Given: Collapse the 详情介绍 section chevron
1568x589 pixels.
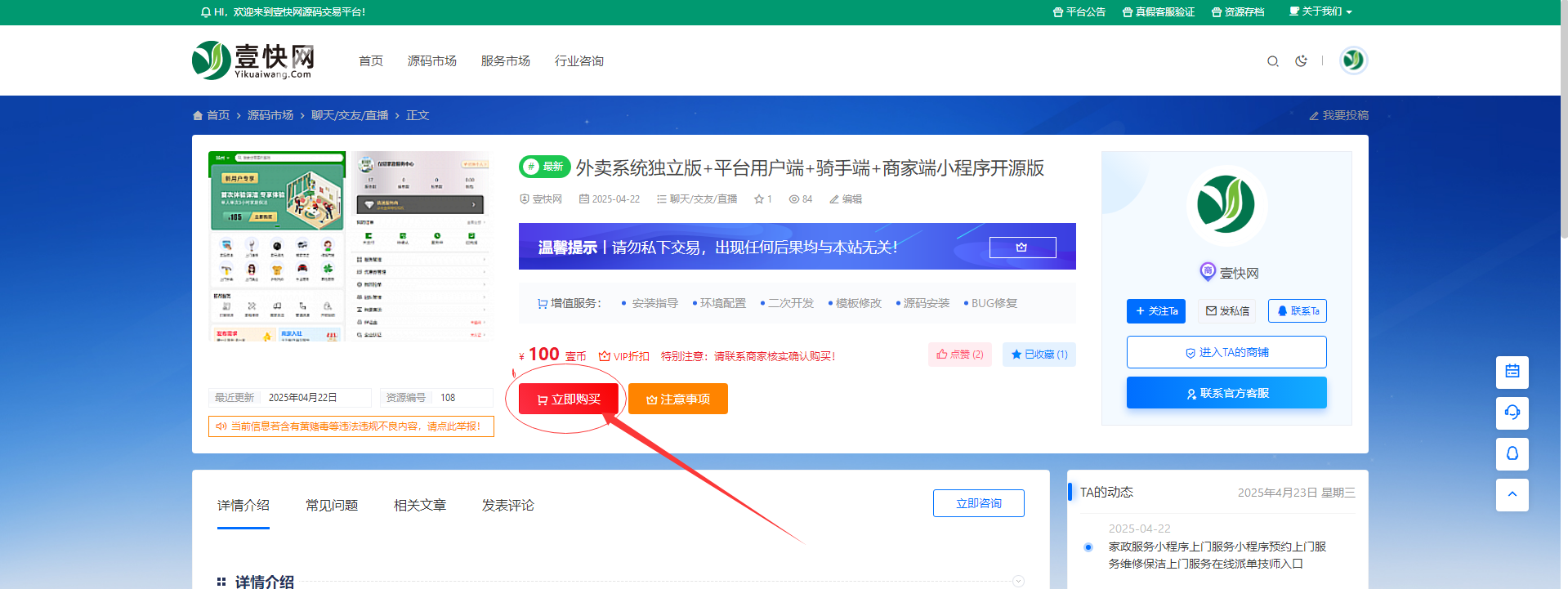Looking at the screenshot, I should click(x=1018, y=582).
